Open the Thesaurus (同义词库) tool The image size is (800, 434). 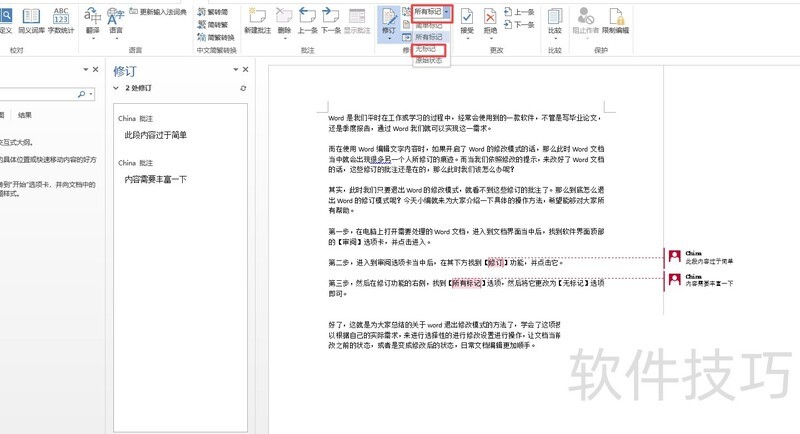[x=31, y=20]
